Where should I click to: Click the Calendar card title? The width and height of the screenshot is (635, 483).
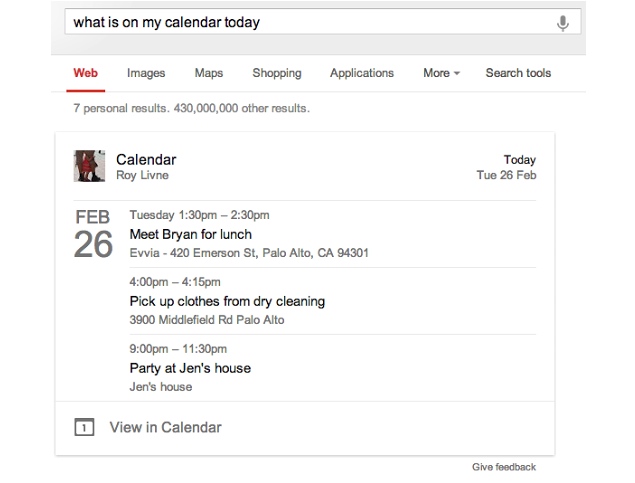coord(146,160)
